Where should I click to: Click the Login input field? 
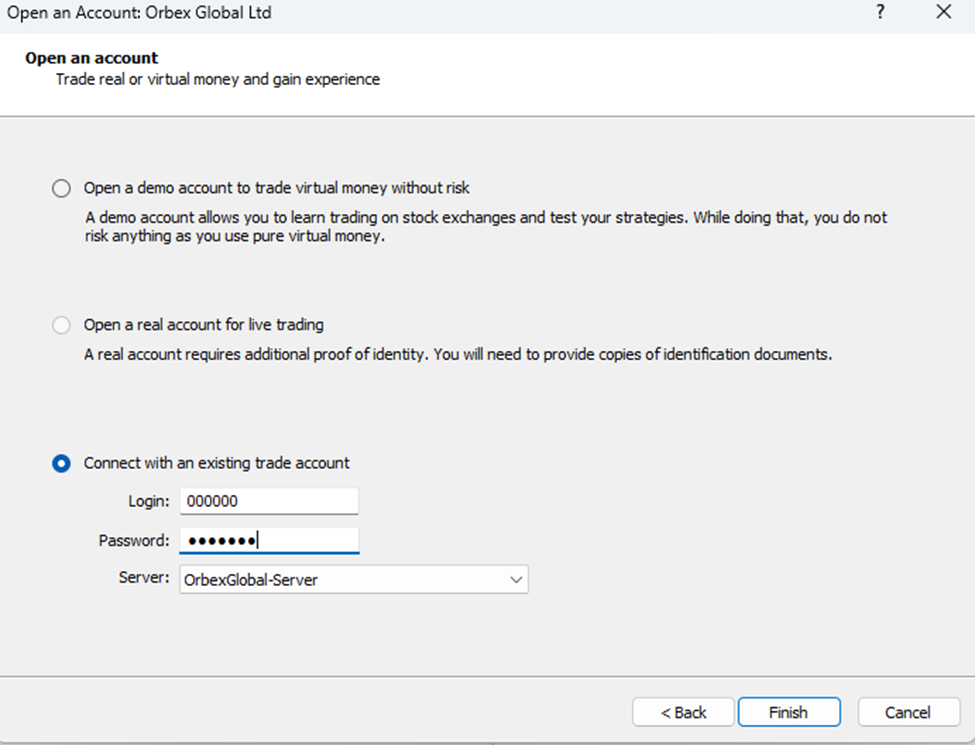pyautogui.click(x=269, y=501)
